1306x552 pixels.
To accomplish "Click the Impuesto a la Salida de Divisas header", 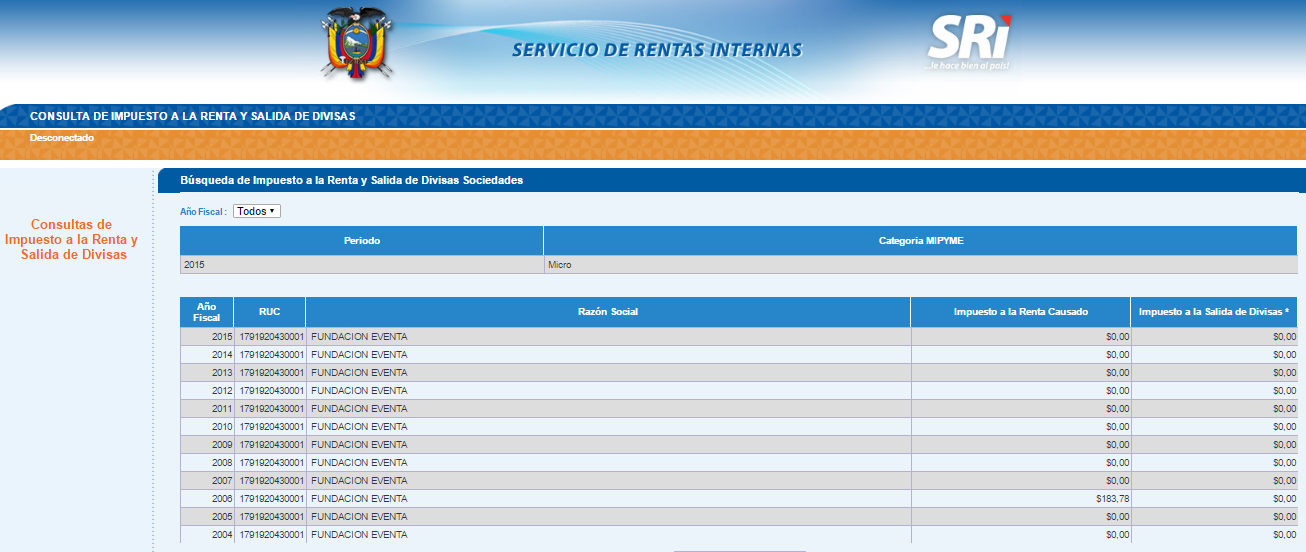I will pyautogui.click(x=1213, y=312).
